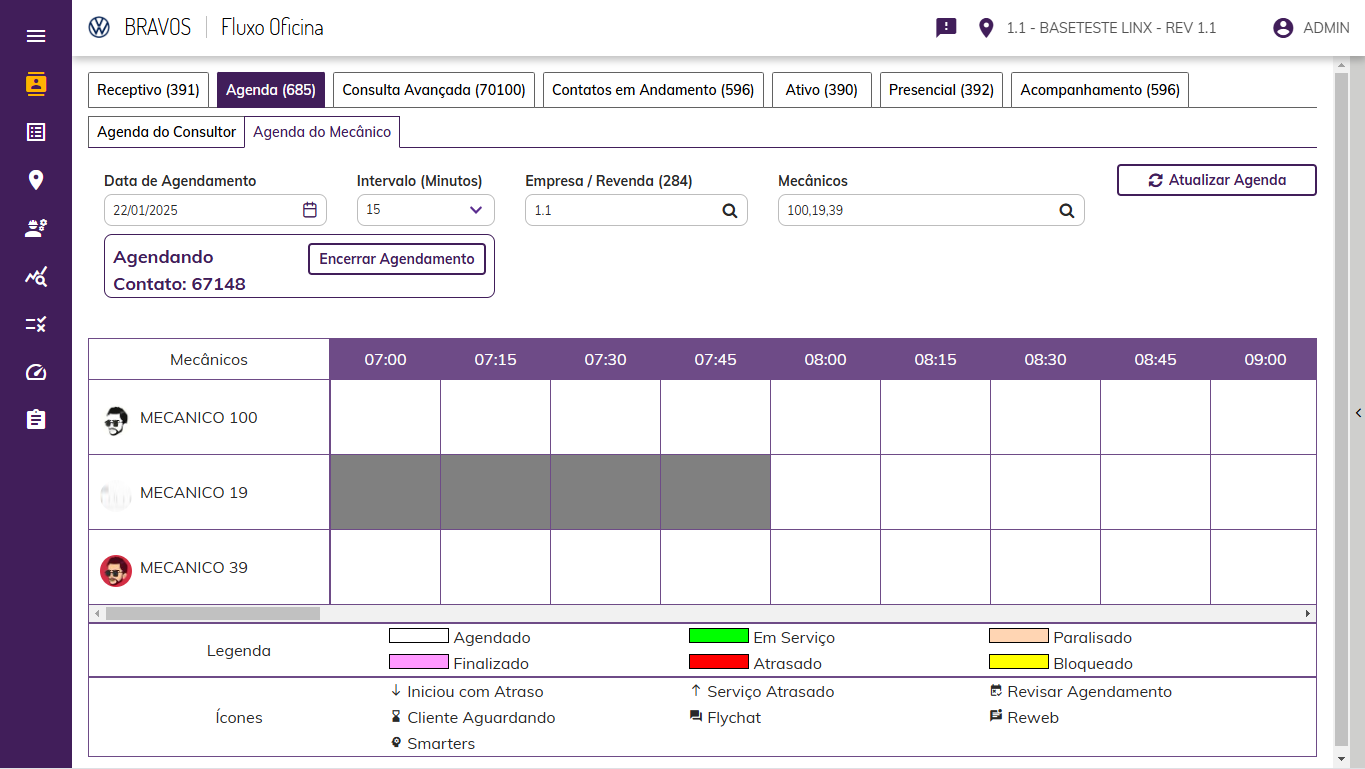The width and height of the screenshot is (1365, 769).
Task: Click the location pin in header
Action: pos(986,28)
